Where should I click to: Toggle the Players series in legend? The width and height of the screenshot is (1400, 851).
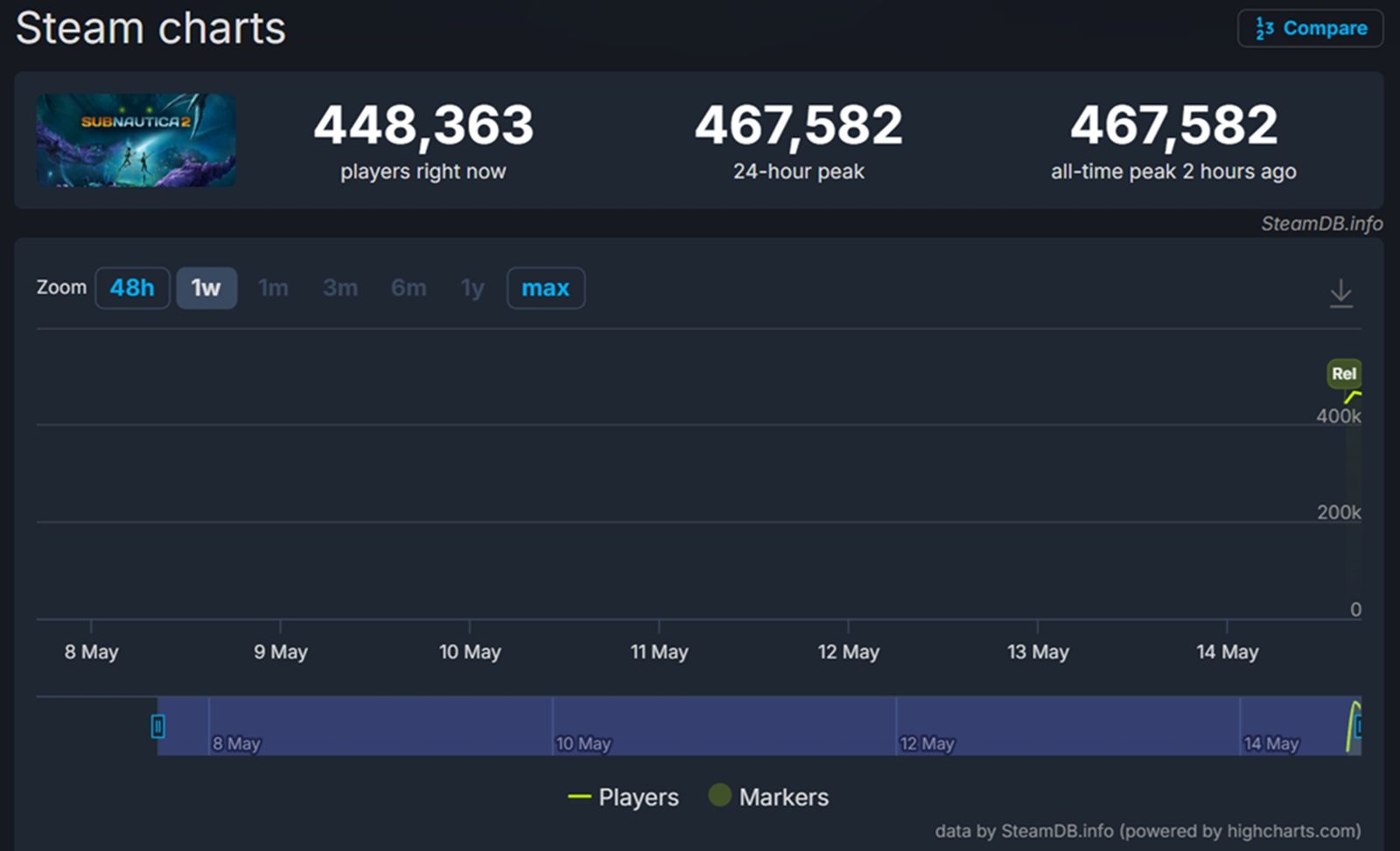click(623, 797)
